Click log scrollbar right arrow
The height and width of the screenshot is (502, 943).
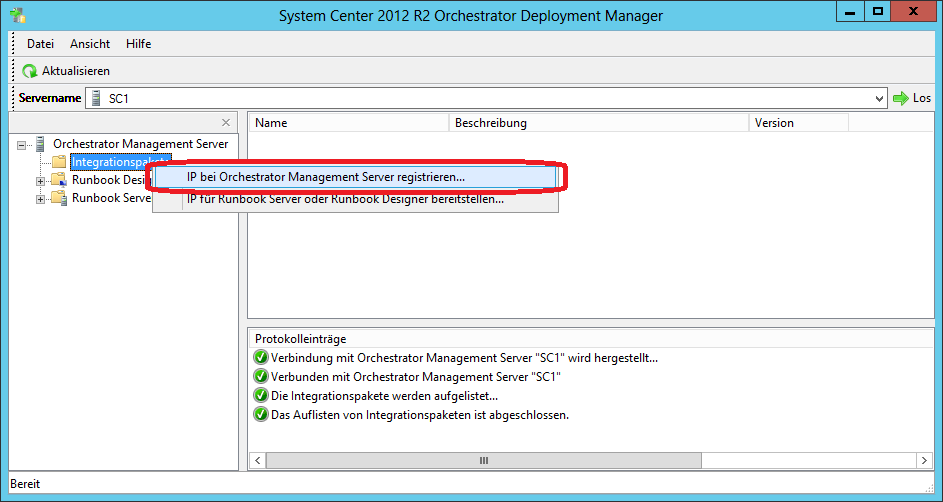(924, 461)
